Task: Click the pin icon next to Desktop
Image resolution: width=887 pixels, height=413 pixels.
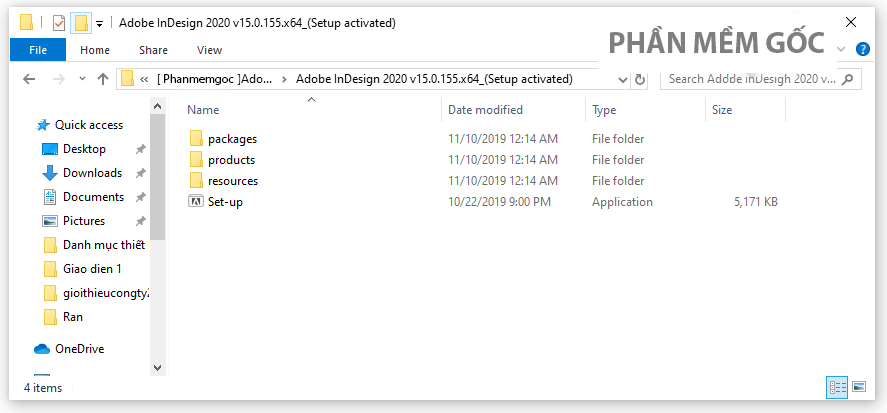Action: [140, 149]
